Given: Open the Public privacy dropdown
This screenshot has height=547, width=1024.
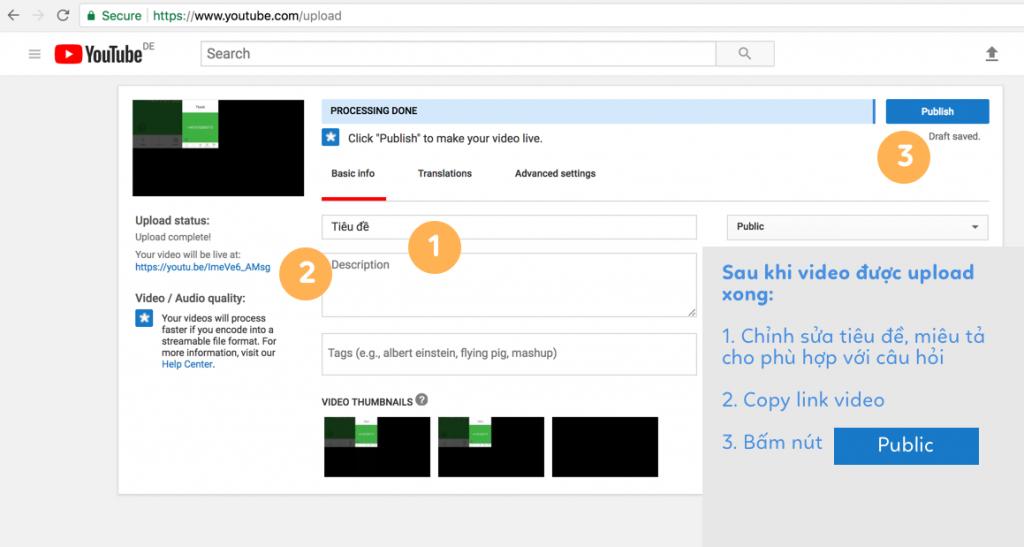Looking at the screenshot, I should point(857,227).
